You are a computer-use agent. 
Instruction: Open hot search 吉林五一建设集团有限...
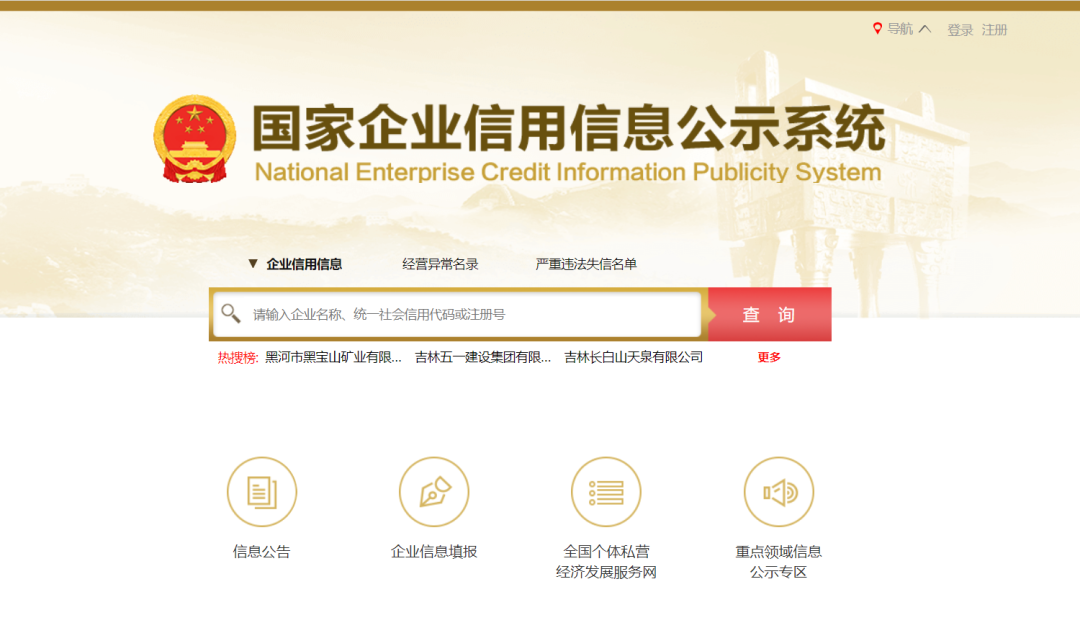coord(483,357)
